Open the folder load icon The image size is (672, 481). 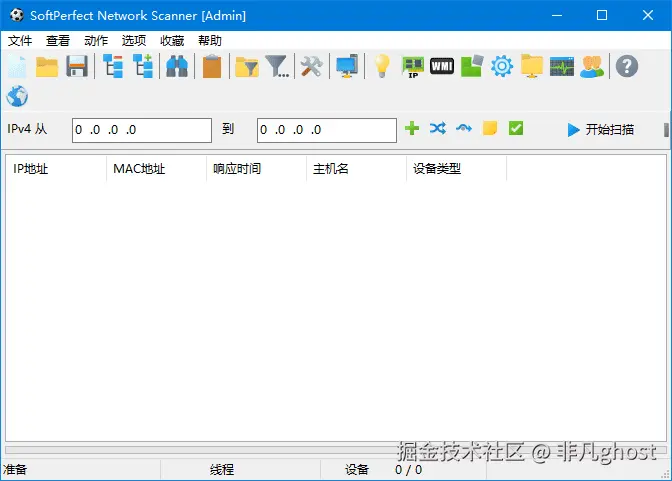pos(47,66)
